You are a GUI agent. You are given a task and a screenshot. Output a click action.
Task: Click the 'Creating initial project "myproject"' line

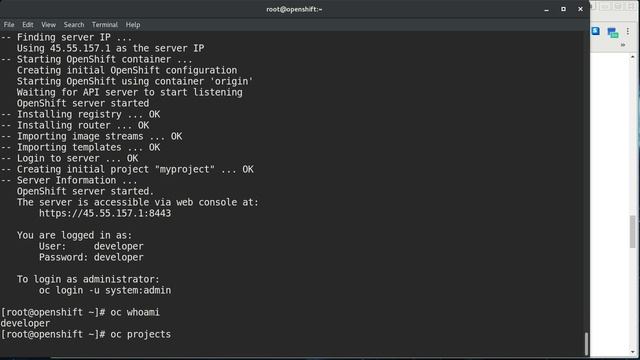(x=127, y=169)
